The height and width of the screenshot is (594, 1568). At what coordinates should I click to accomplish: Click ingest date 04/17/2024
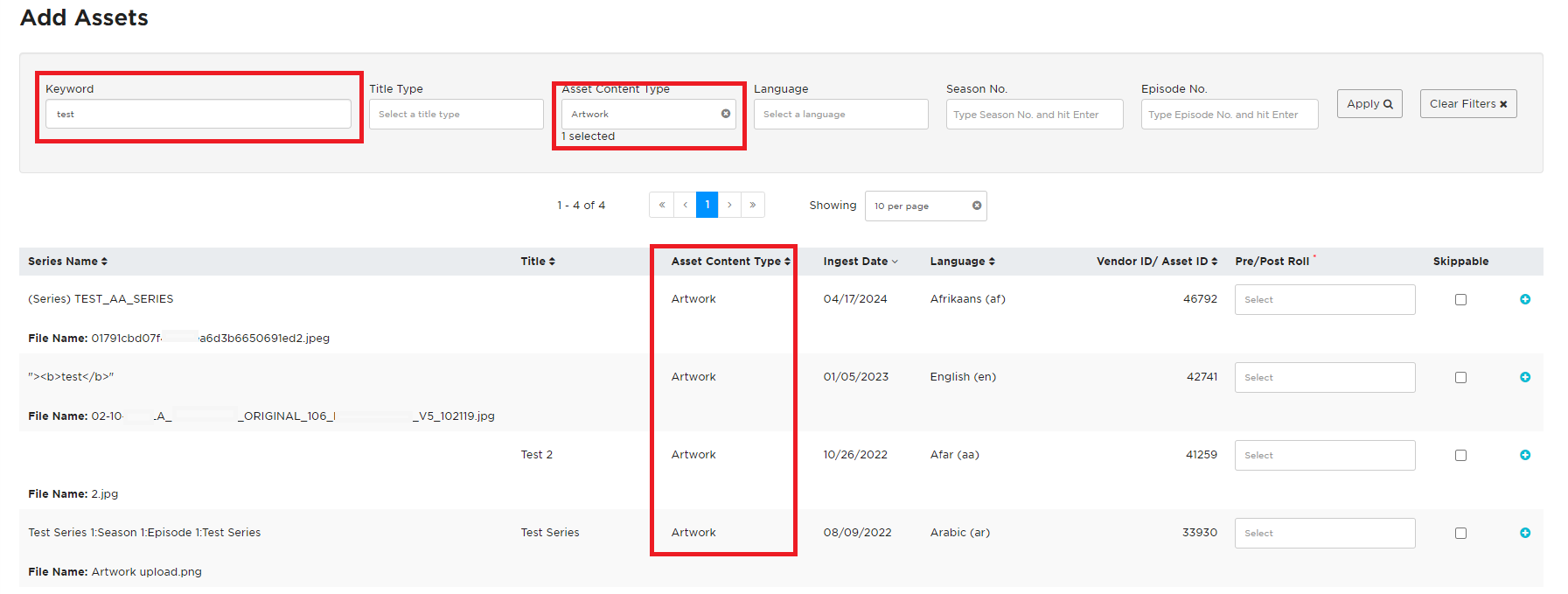tap(855, 299)
